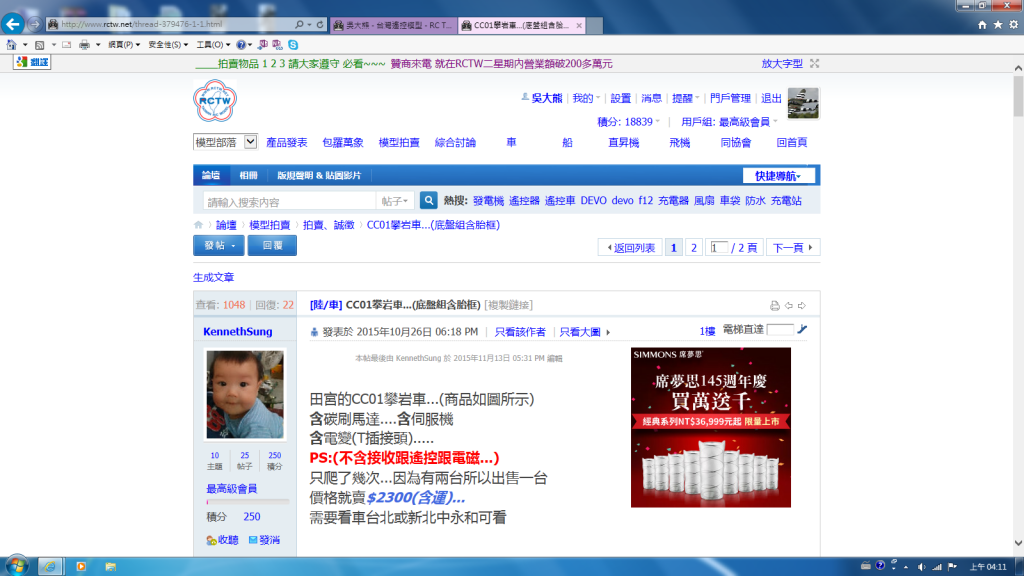Screen dimensions: 1024x576
Task: Open the 快捷導航 quick navigation dropdown
Action: [778, 176]
